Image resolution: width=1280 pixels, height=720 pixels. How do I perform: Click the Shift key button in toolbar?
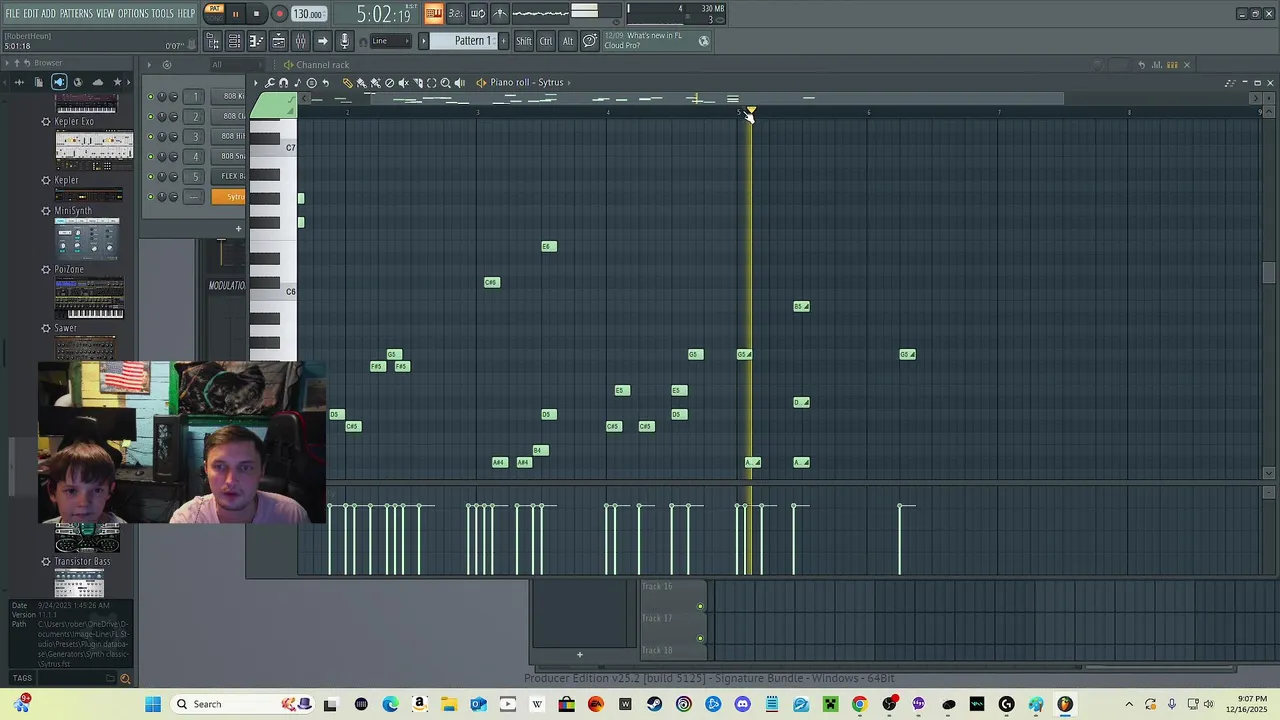click(524, 41)
